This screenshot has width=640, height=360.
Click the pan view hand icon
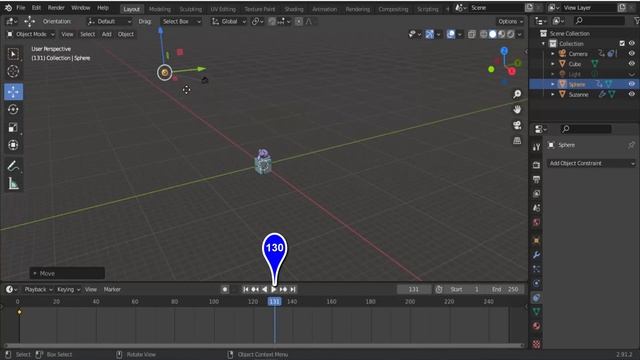517,109
